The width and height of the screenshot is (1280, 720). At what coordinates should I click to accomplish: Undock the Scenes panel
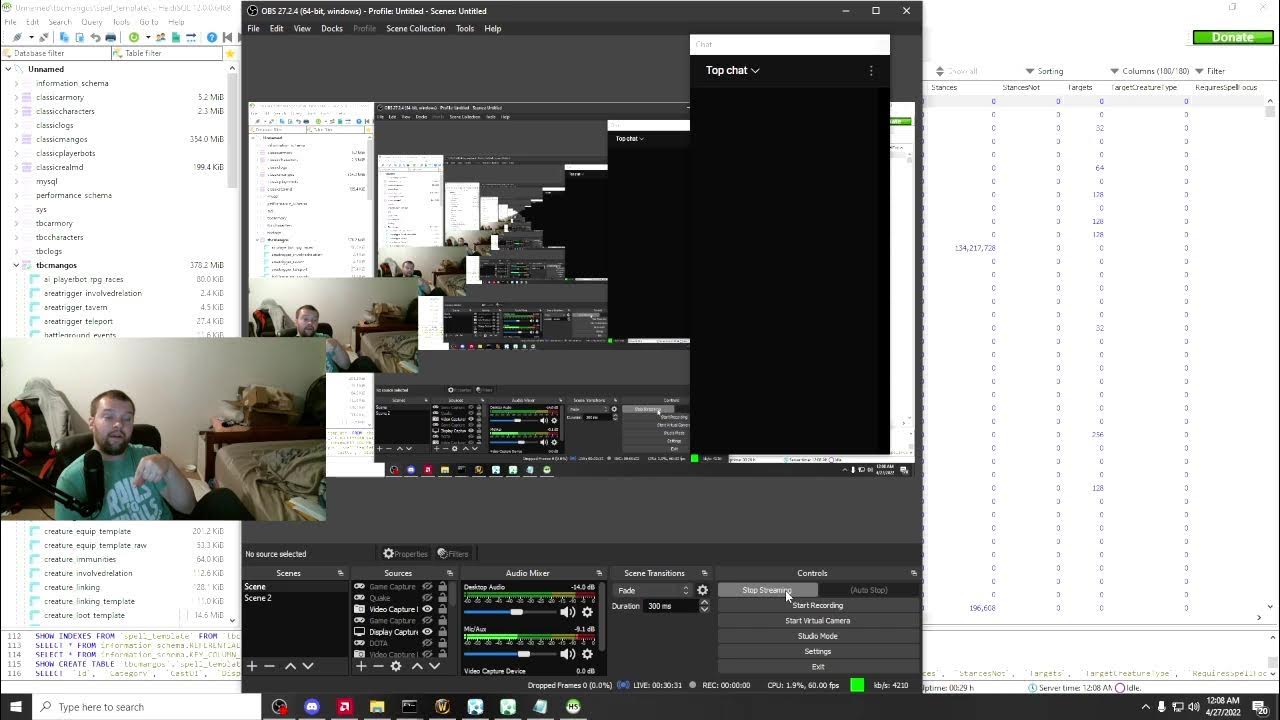coord(340,573)
